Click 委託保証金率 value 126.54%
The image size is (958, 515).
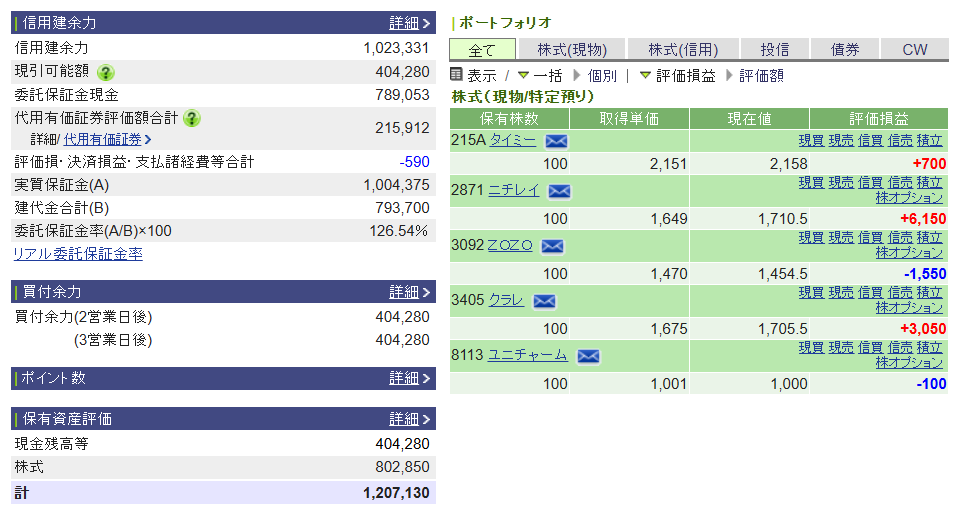pos(398,231)
